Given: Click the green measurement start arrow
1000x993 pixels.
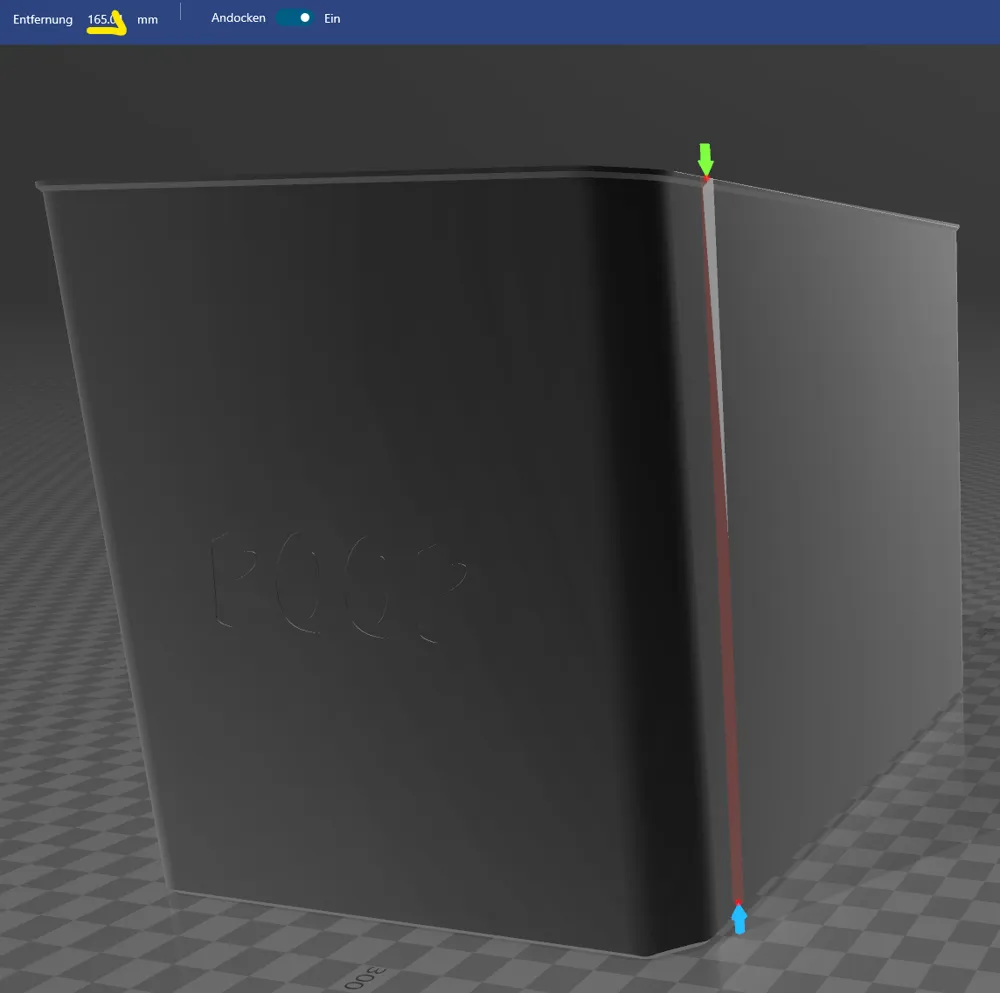Looking at the screenshot, I should tap(706, 155).
